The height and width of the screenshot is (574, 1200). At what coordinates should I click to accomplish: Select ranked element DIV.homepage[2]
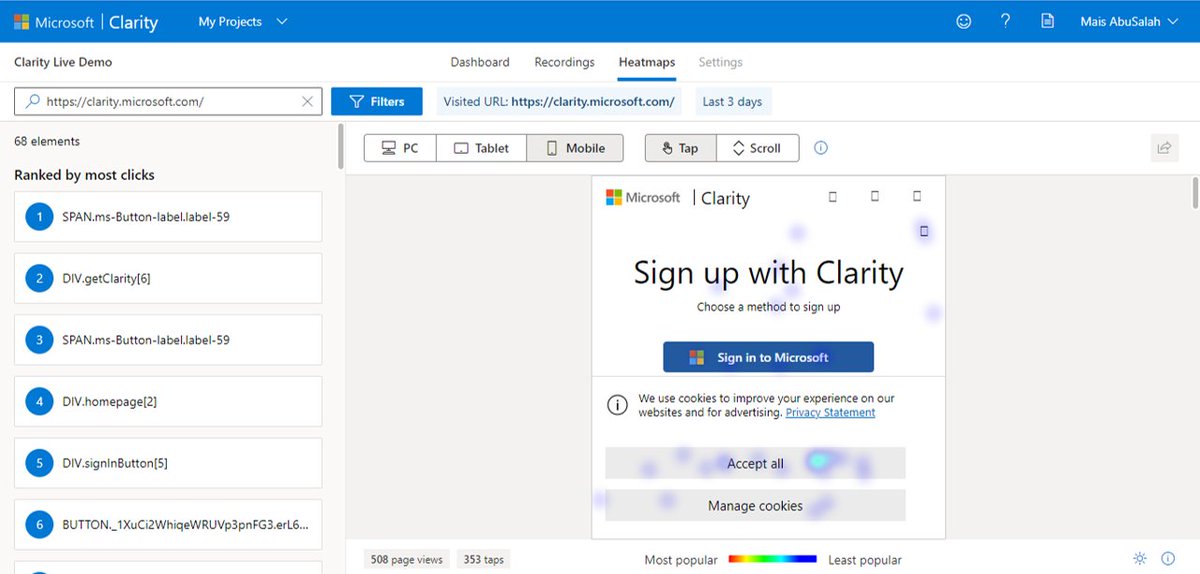[x=168, y=401]
